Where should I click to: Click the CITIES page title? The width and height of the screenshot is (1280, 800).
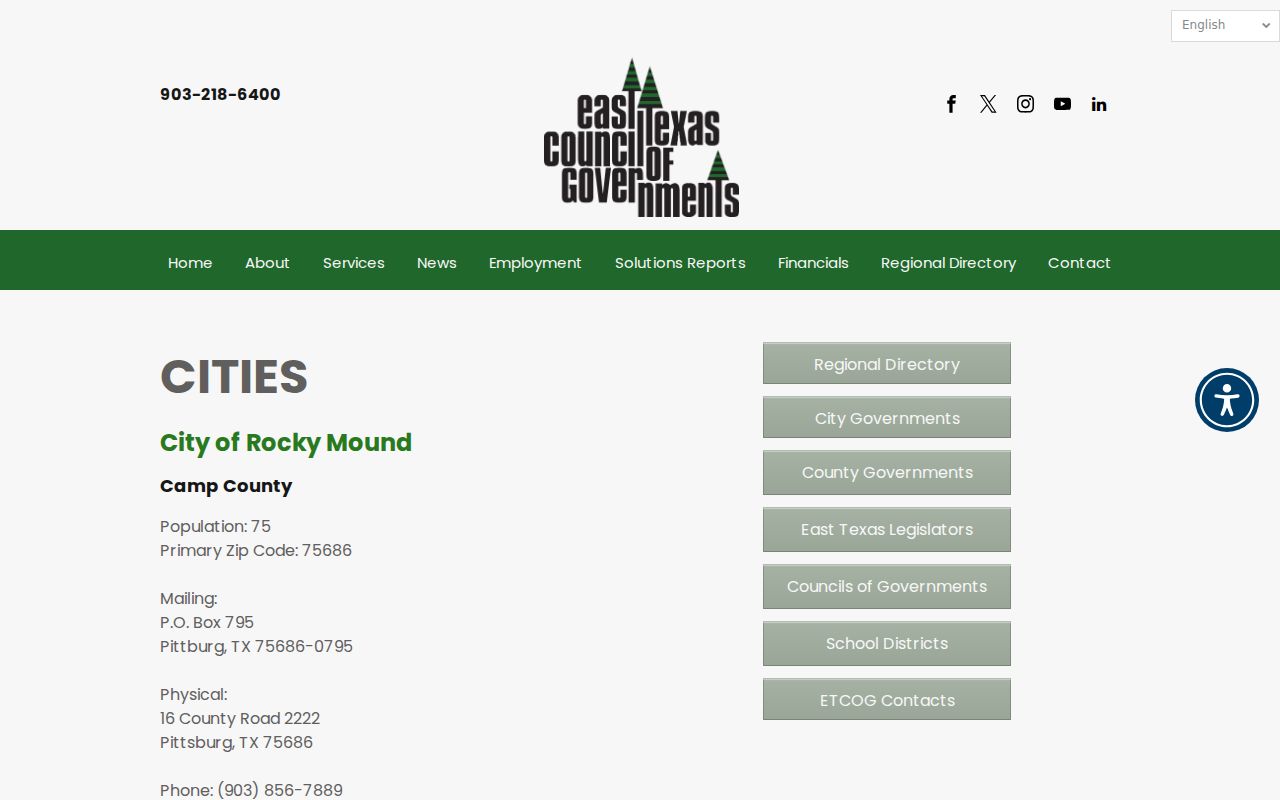[234, 376]
